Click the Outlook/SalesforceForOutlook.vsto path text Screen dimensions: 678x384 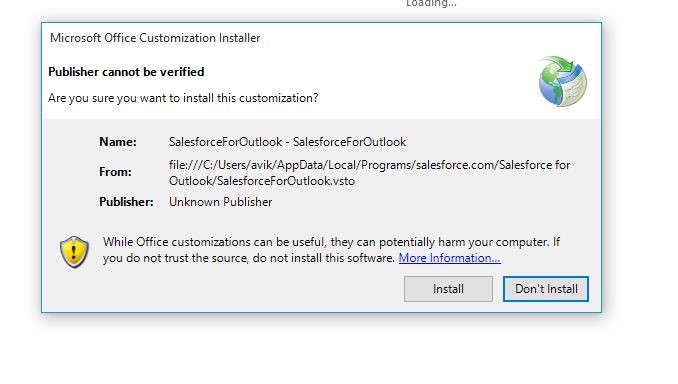(262, 181)
